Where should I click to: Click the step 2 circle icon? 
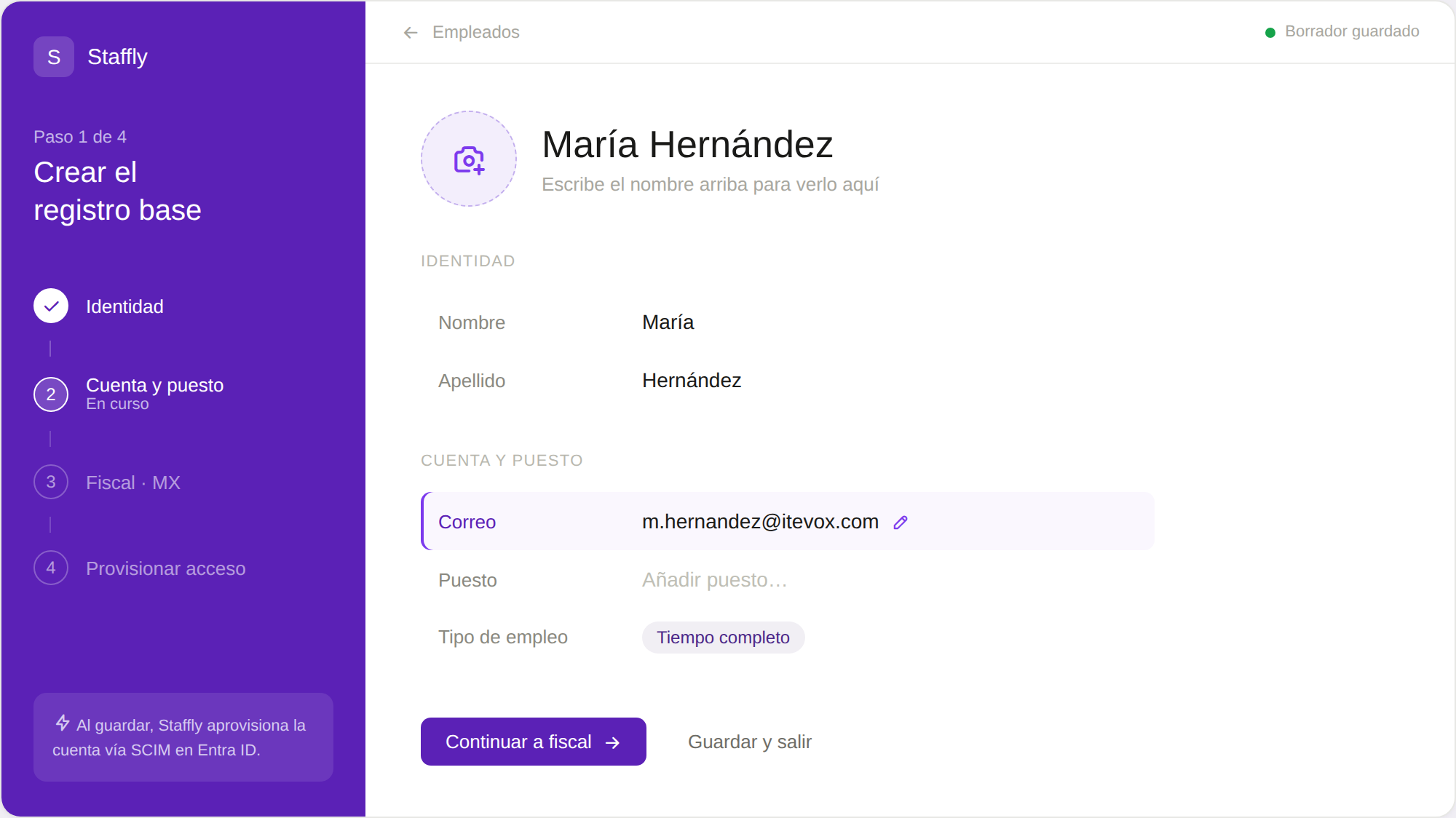(x=51, y=394)
